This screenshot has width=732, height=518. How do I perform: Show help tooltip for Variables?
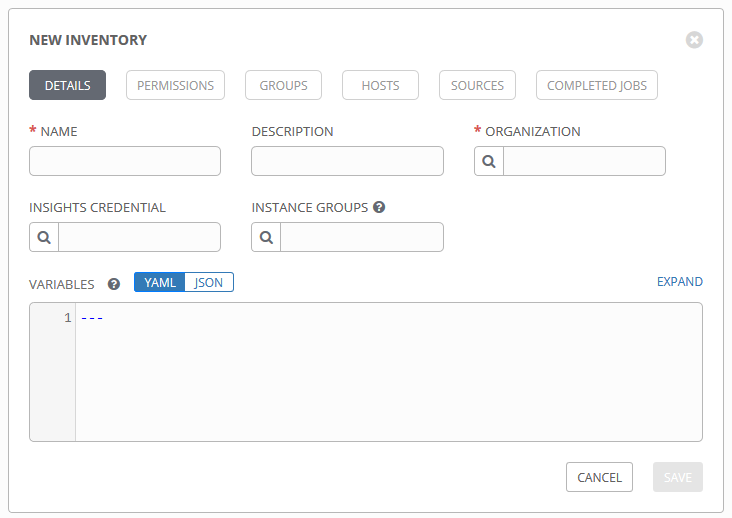(113, 284)
